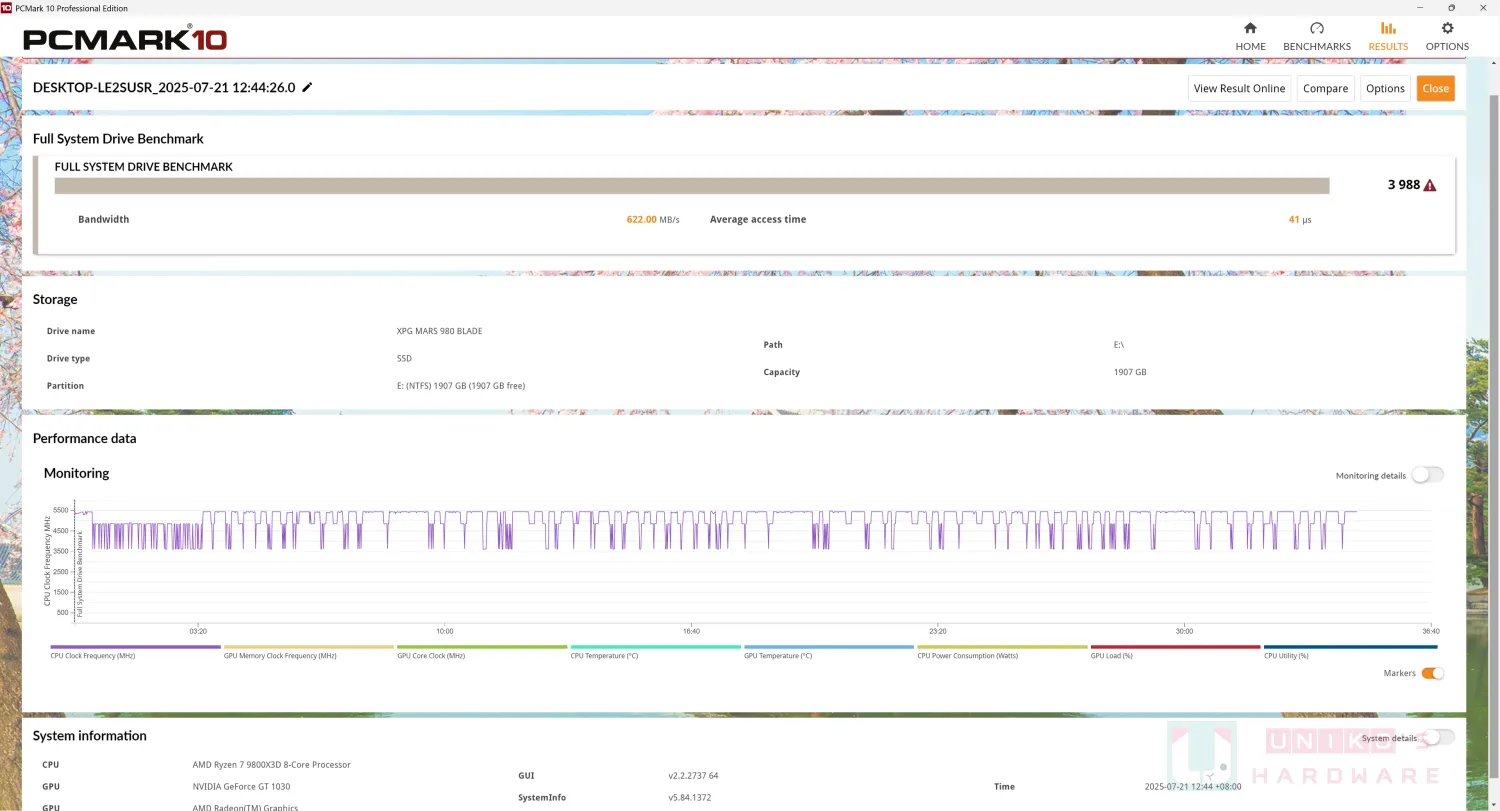Click the PCMark 10 title bar app icon
The width and height of the screenshot is (1500, 811).
click(6, 7)
